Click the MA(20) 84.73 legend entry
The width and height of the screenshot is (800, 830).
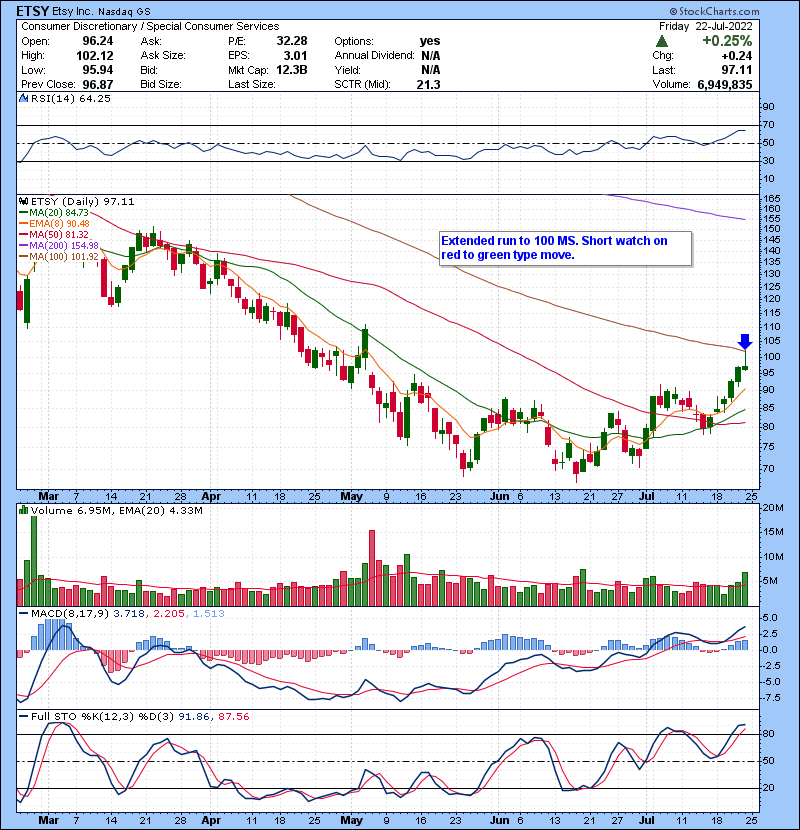click(53, 213)
